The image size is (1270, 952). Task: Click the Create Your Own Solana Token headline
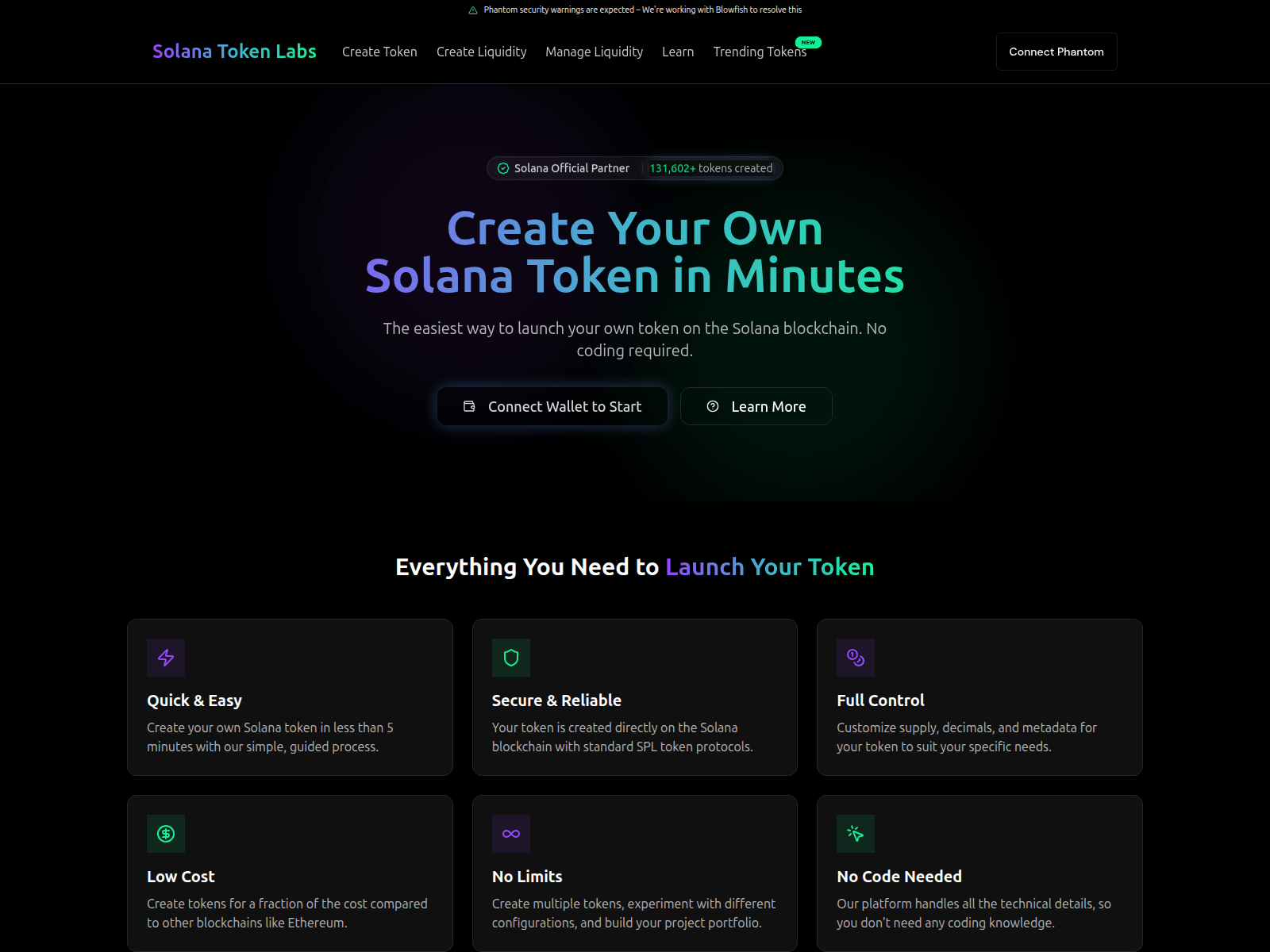click(635, 252)
